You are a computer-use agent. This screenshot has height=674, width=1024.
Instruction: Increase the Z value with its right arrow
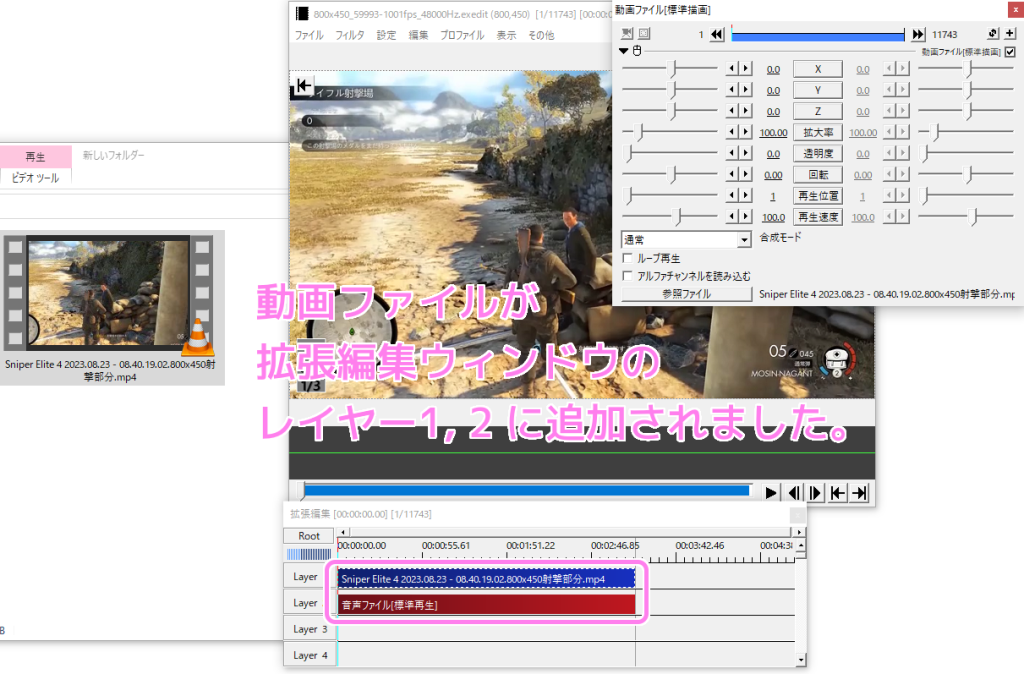(745, 111)
